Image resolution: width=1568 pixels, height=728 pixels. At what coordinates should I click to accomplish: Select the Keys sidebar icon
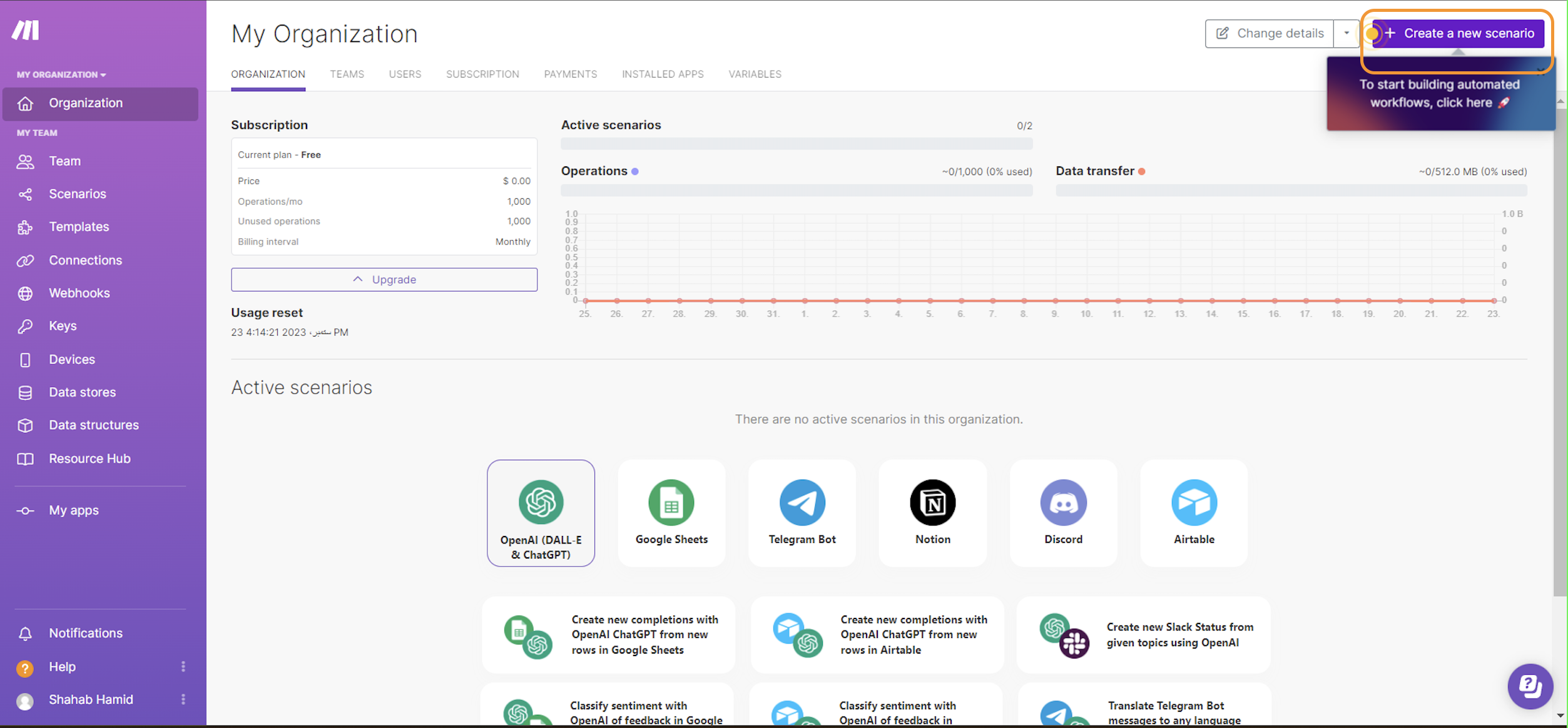pos(25,326)
